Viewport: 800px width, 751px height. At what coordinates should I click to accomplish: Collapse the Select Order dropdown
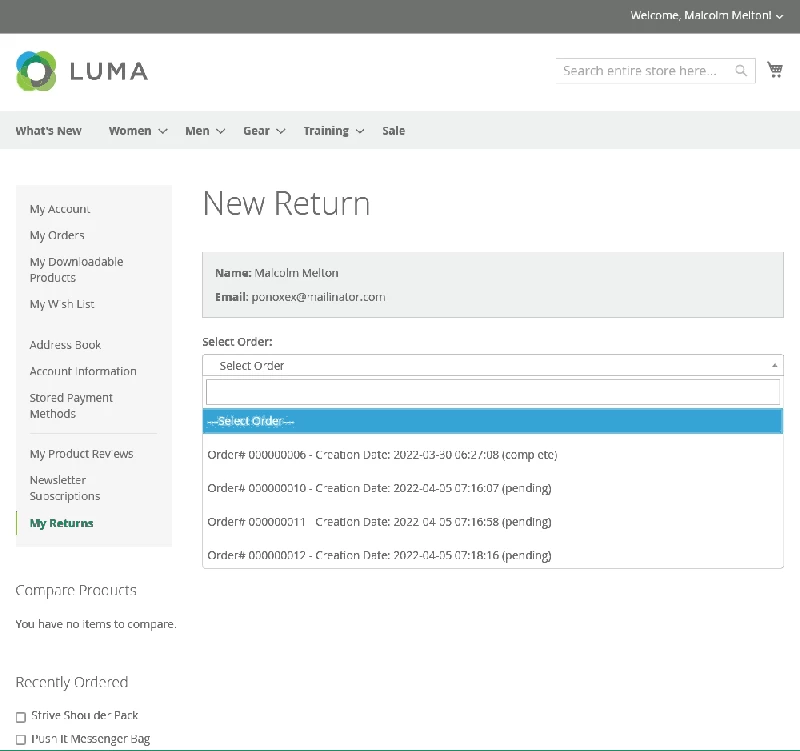[492, 365]
